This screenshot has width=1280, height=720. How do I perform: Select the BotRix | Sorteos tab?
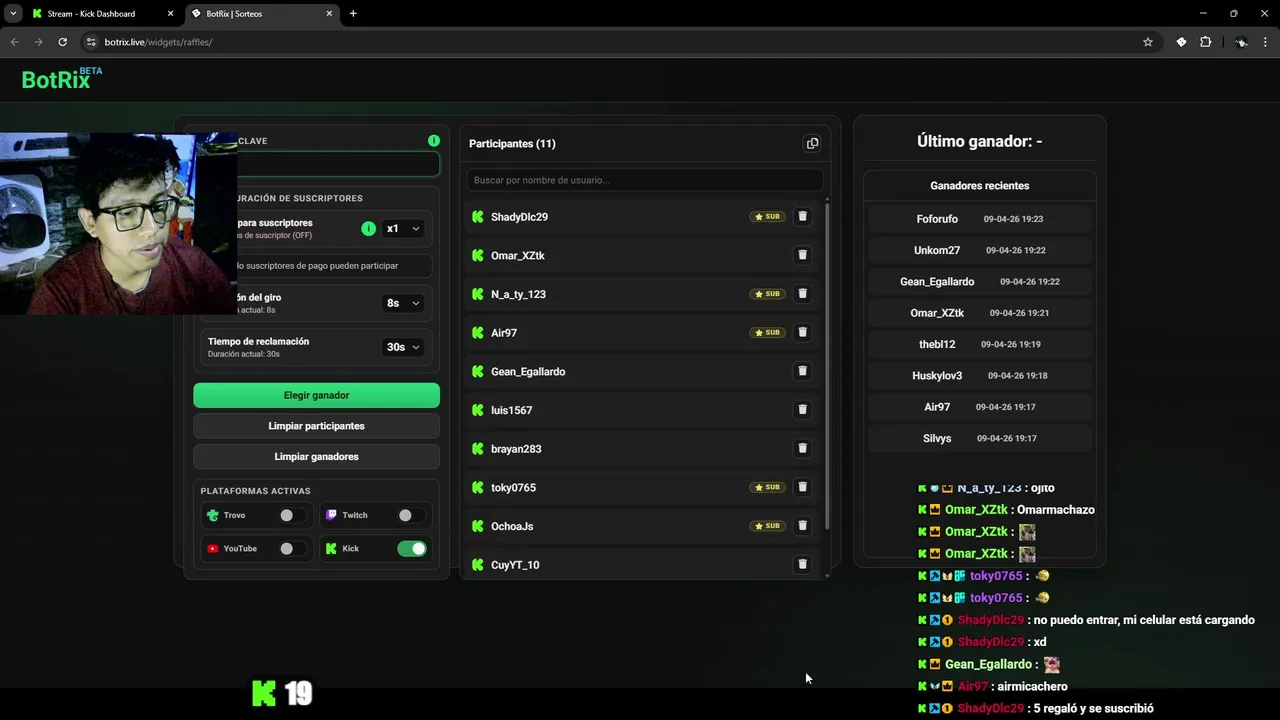click(260, 14)
